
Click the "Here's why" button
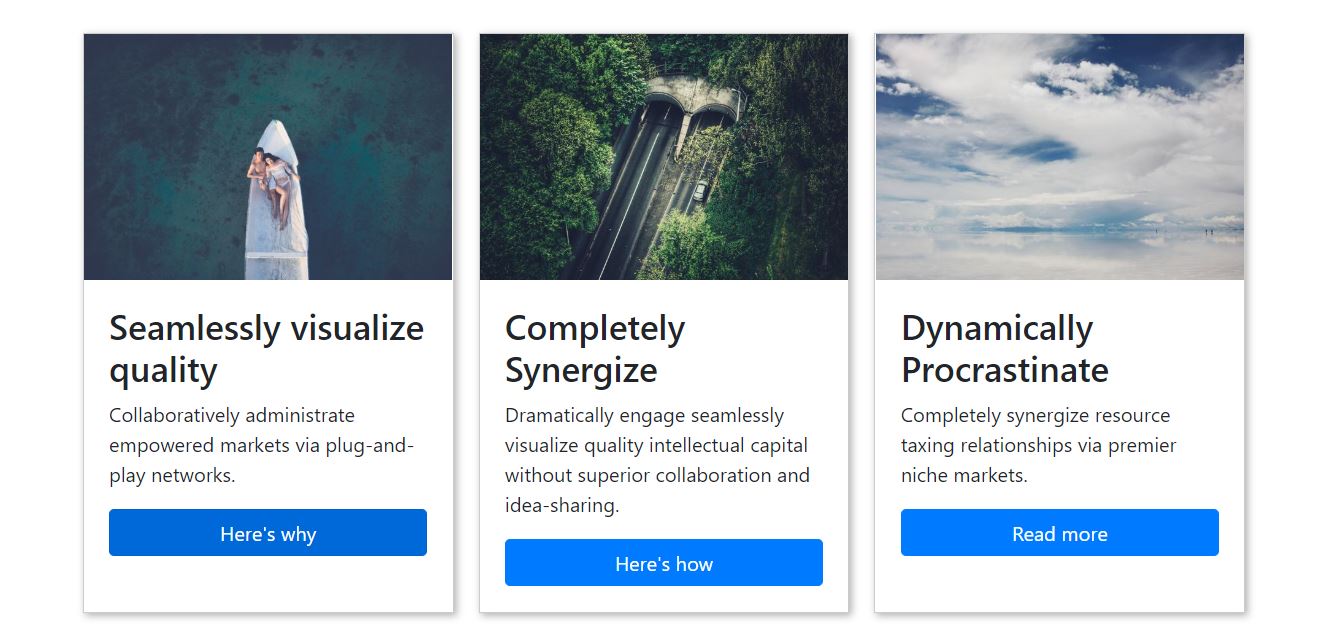tap(268, 533)
